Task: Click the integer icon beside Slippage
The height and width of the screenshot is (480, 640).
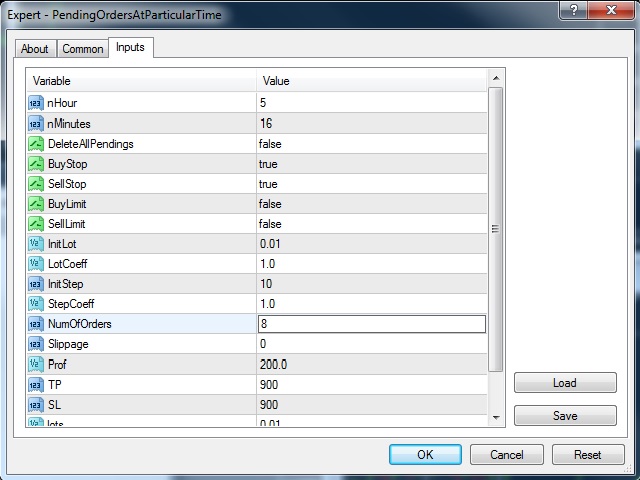Action: click(x=36, y=343)
